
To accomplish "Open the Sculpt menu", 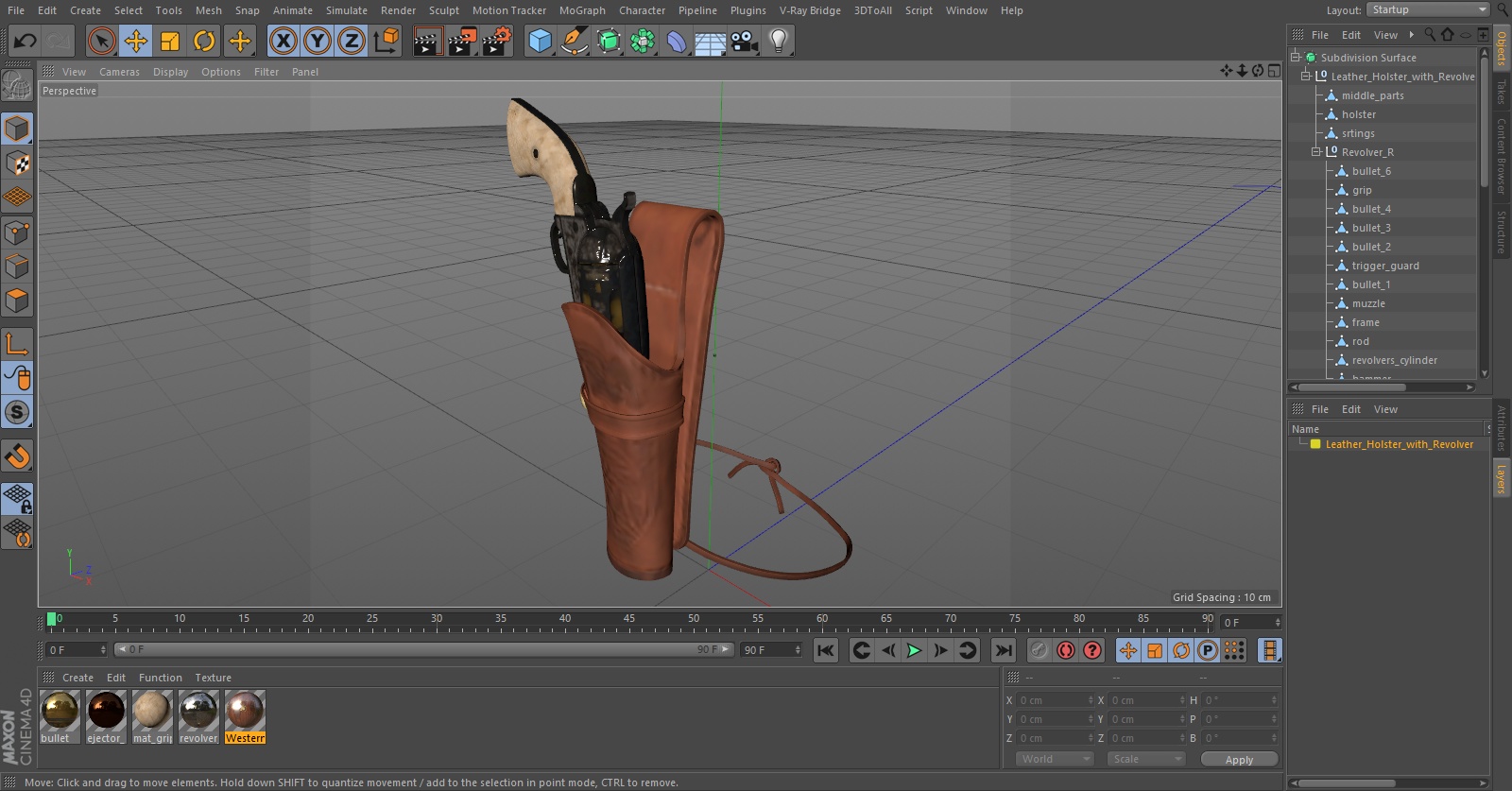I will [x=443, y=10].
